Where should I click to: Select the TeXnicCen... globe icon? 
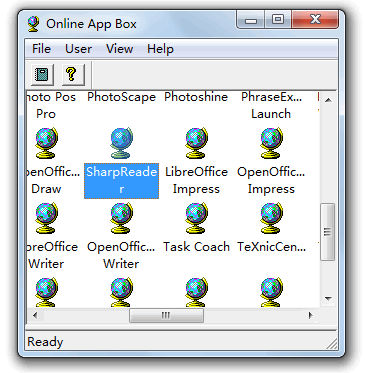(272, 218)
